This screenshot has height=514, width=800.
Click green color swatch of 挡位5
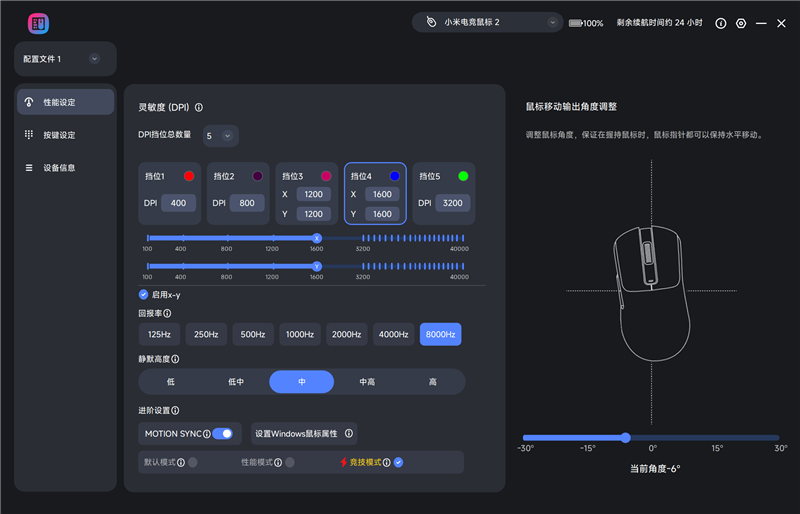463,176
